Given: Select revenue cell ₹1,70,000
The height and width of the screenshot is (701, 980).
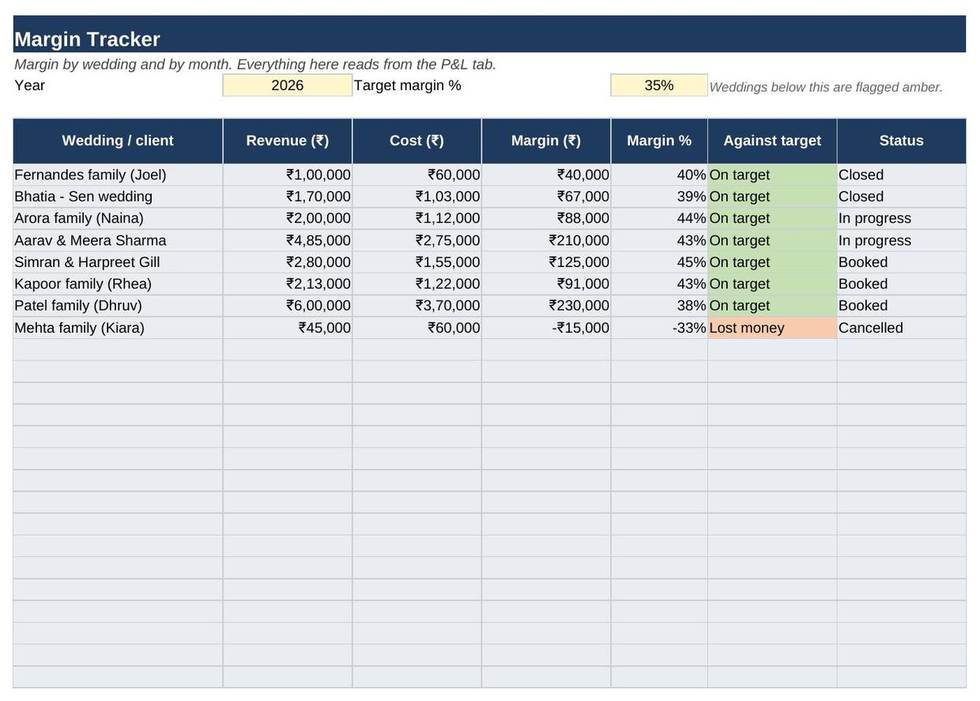Looking at the screenshot, I should click(x=288, y=197).
